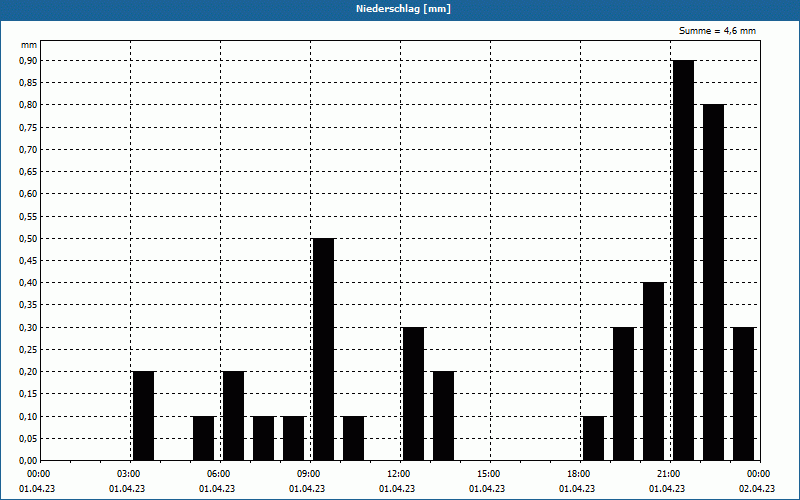The width and height of the screenshot is (800, 500).
Task: Click the bar reaching 0,40 mm
Action: pos(654,371)
